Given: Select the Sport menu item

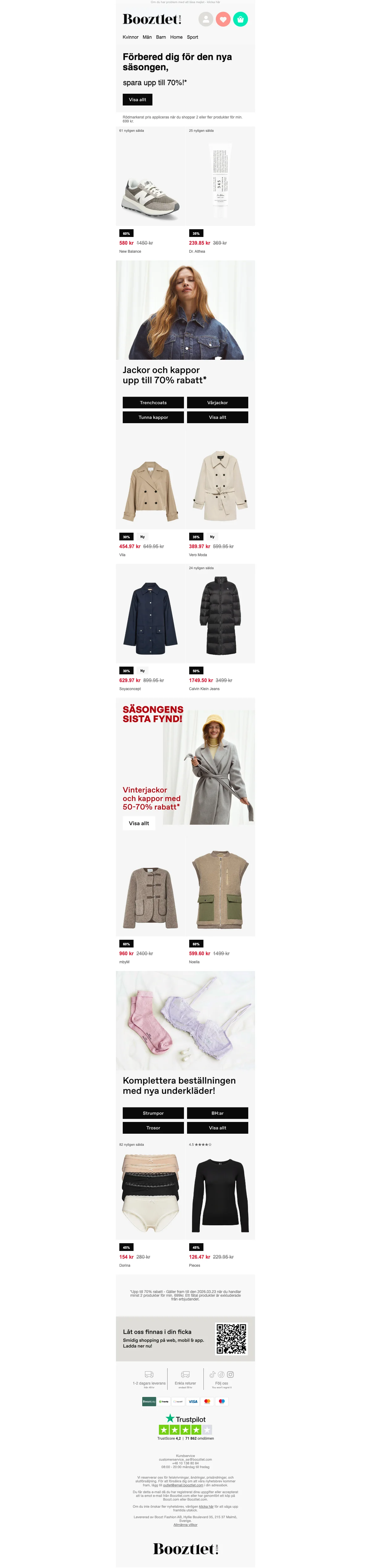Looking at the screenshot, I should tap(192, 37).
